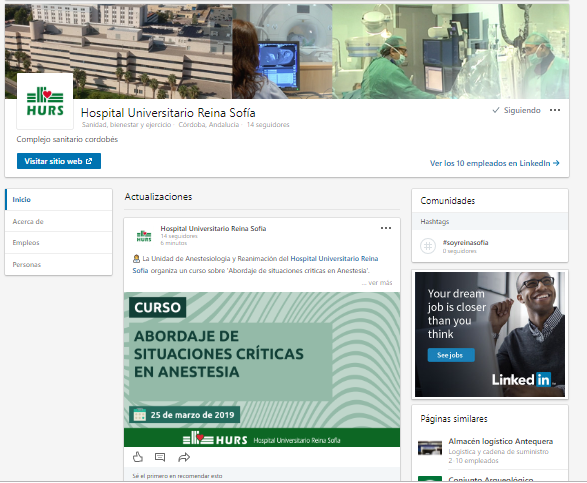This screenshot has height=483, width=587.
Task: Toggle the Siguiendo follow button
Action: (517, 110)
